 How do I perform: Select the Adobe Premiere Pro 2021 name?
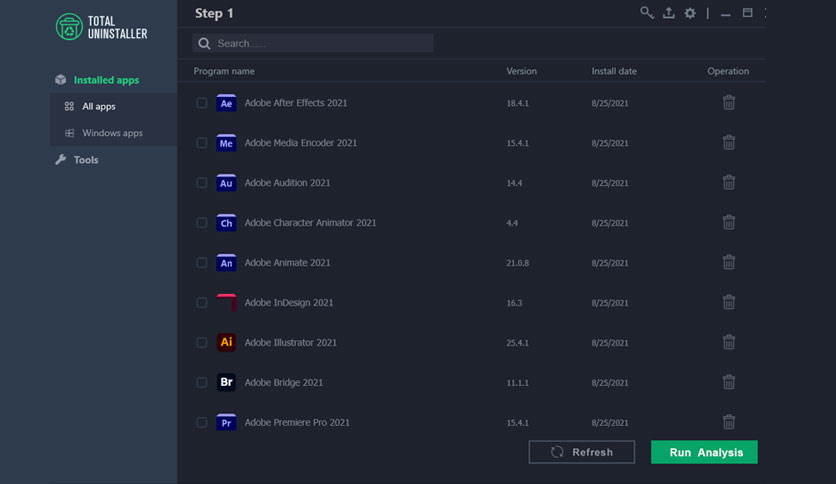(x=297, y=423)
